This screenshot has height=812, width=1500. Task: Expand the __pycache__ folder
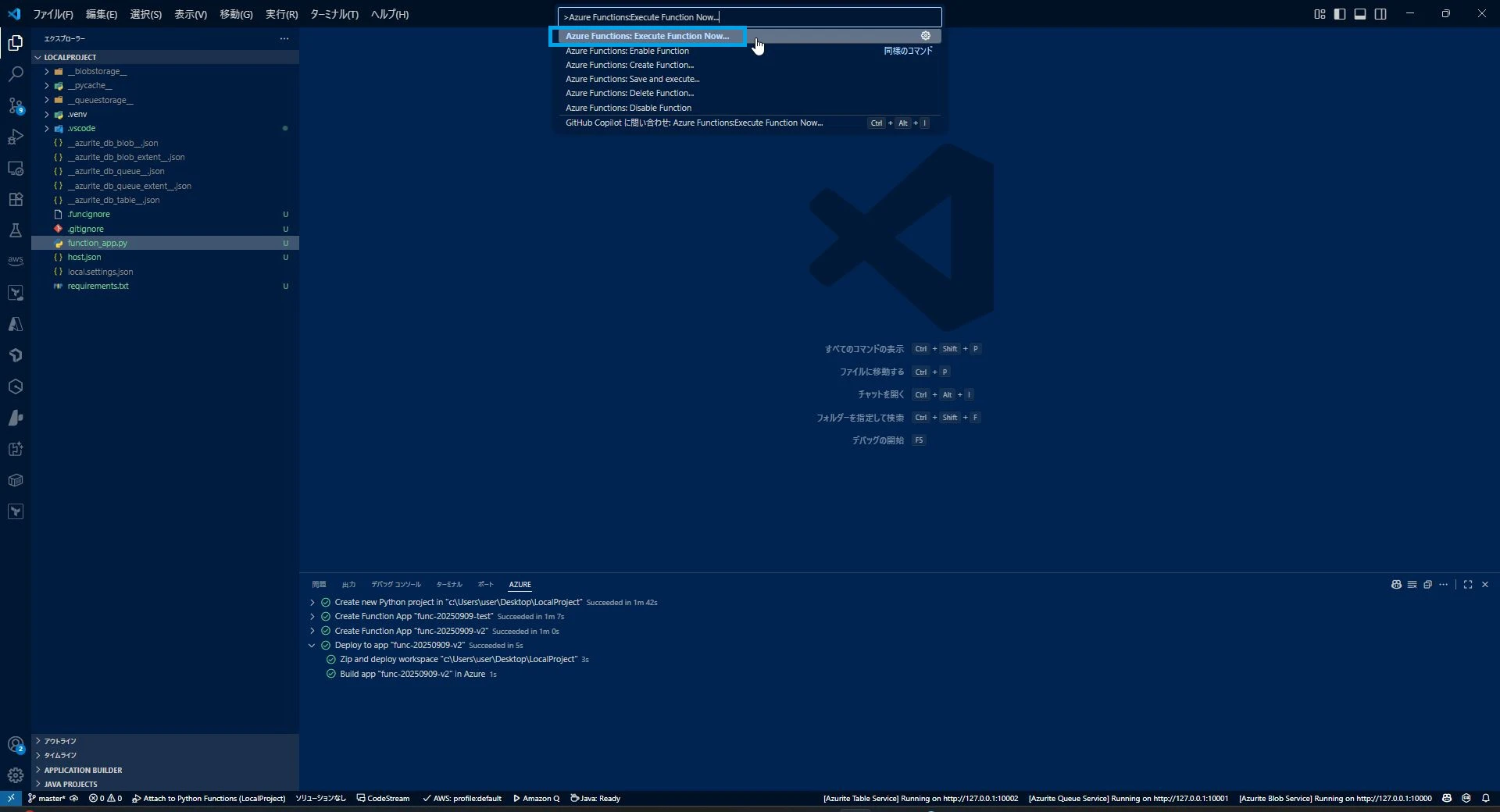166,85
